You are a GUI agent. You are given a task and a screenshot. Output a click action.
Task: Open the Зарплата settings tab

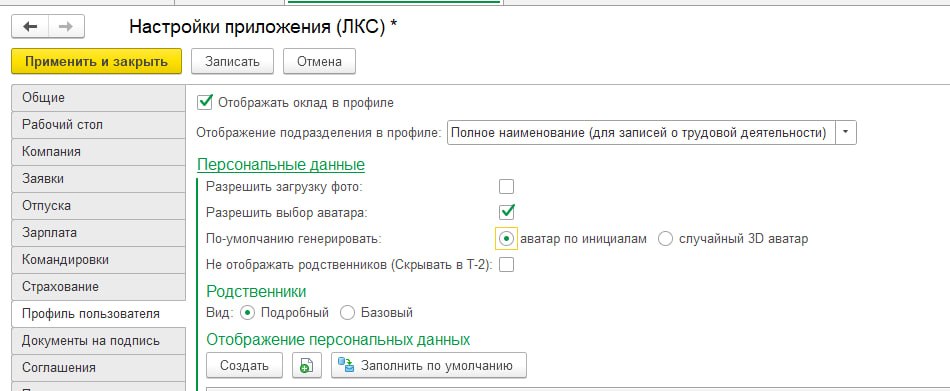point(98,233)
